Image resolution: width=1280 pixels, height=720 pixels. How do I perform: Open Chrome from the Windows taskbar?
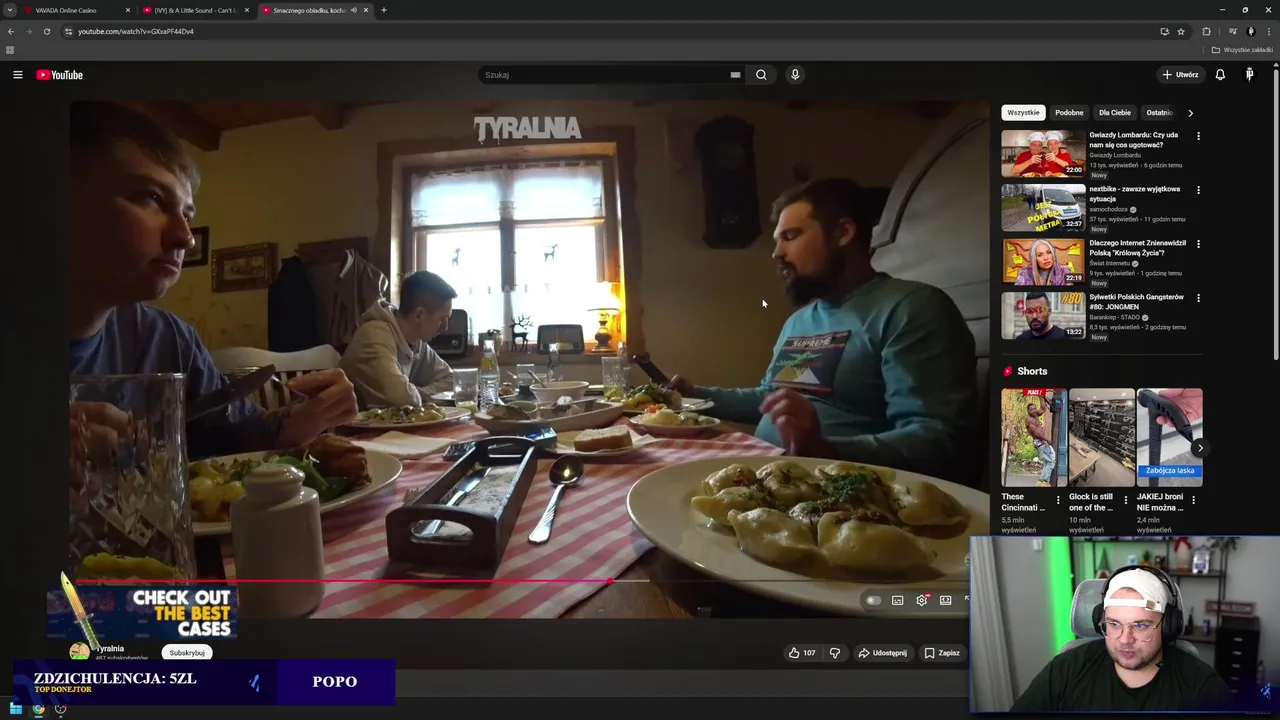38,709
